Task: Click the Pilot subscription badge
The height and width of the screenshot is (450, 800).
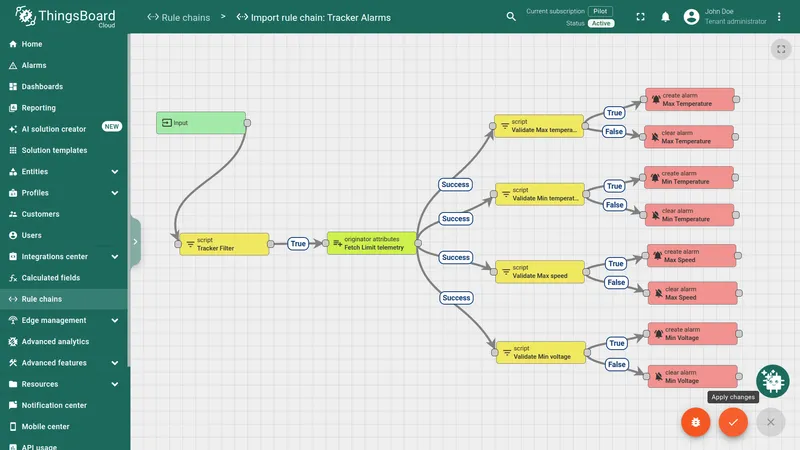Action: 600,11
